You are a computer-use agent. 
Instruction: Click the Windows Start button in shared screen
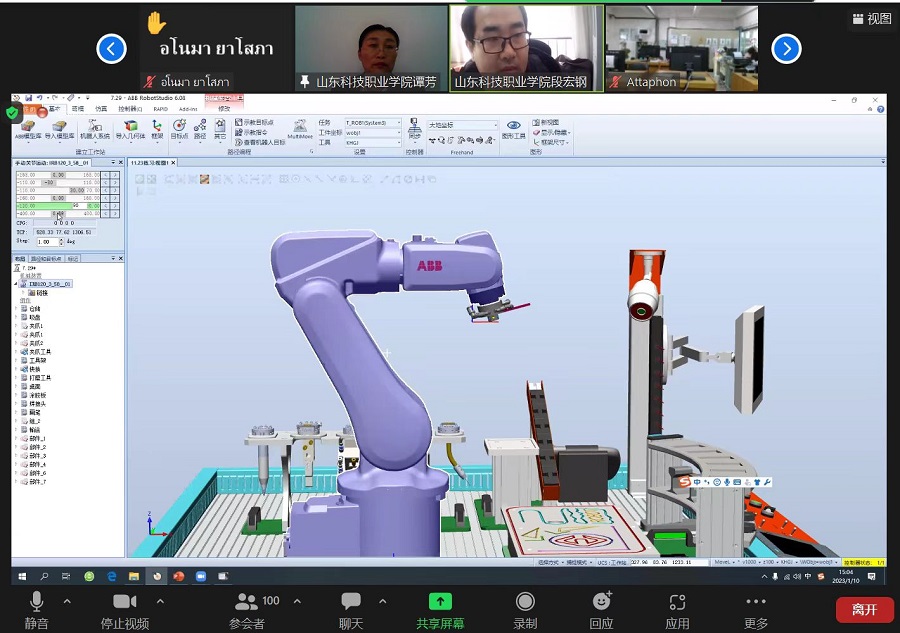pos(22,576)
